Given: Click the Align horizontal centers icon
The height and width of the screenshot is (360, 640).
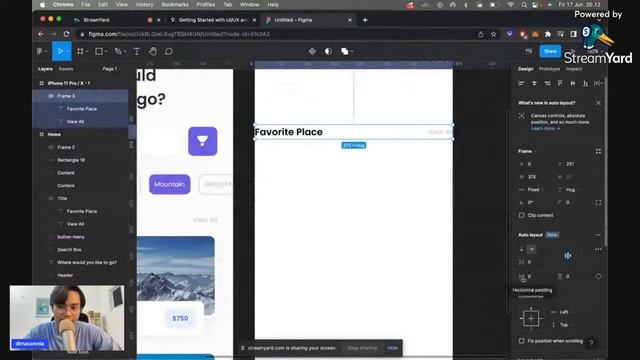Looking at the screenshot, I should [x=534, y=83].
